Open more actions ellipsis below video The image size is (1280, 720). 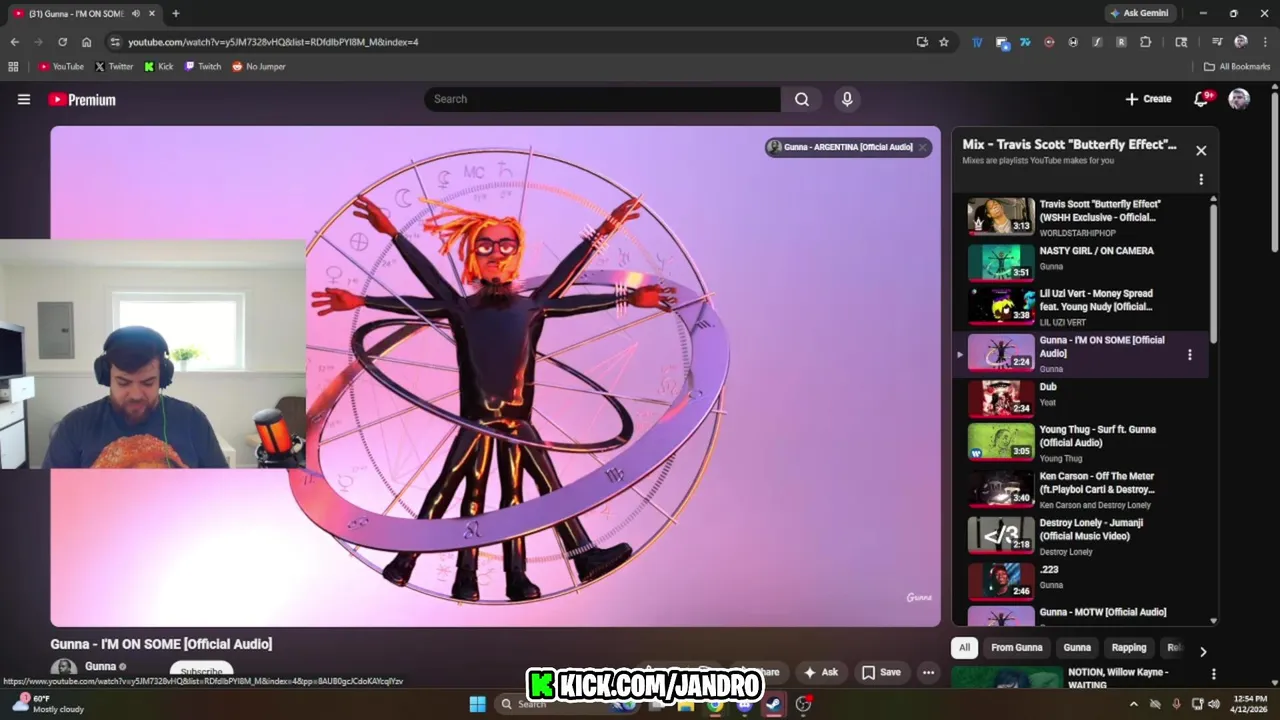(928, 673)
